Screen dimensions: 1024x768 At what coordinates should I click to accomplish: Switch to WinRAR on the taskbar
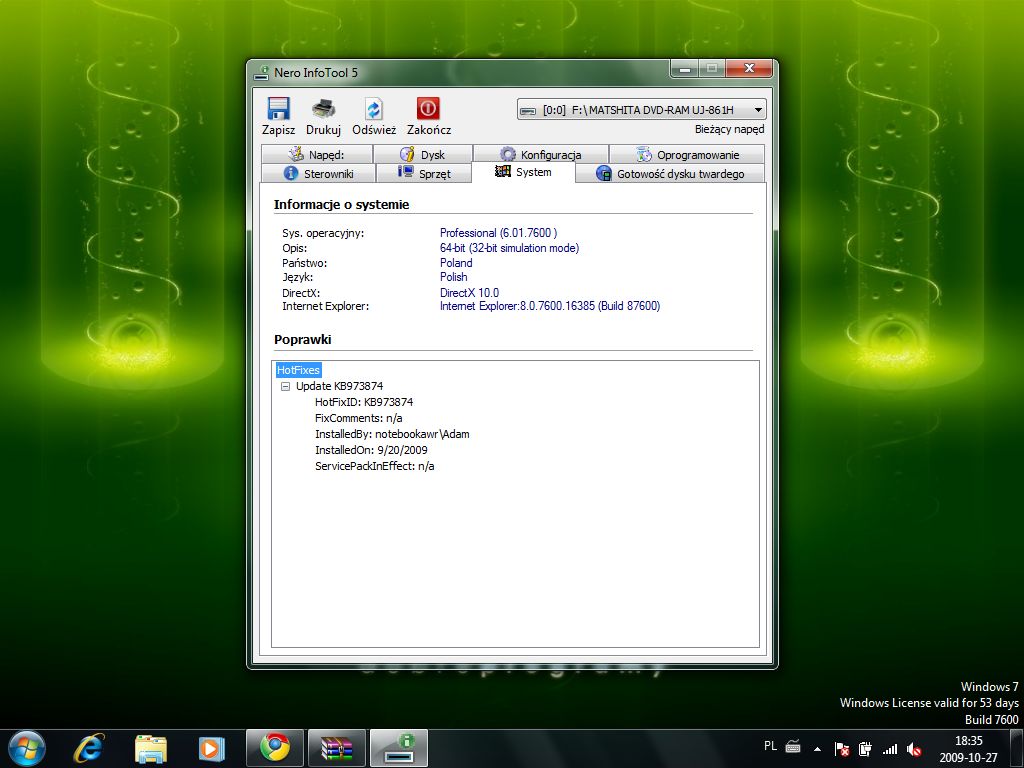click(x=337, y=748)
